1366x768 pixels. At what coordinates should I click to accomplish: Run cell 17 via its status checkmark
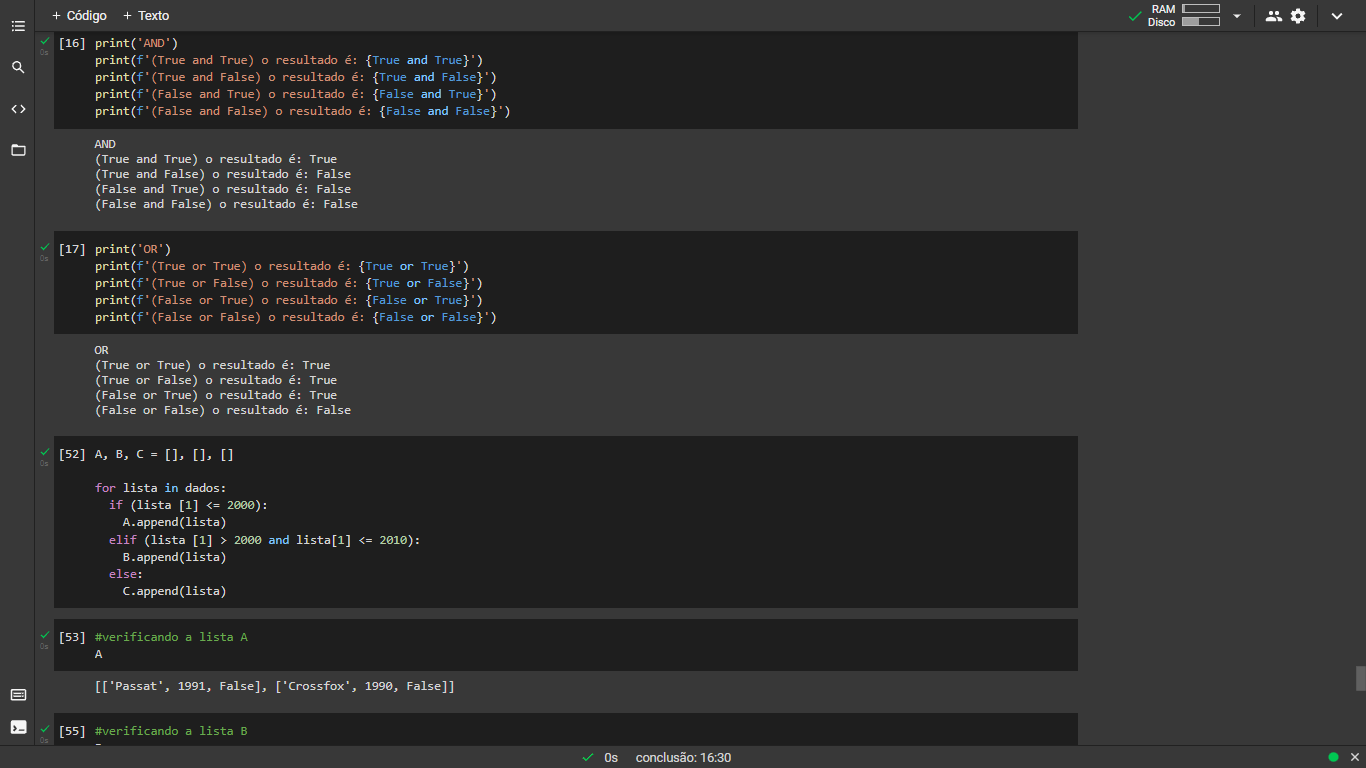pyautogui.click(x=44, y=247)
